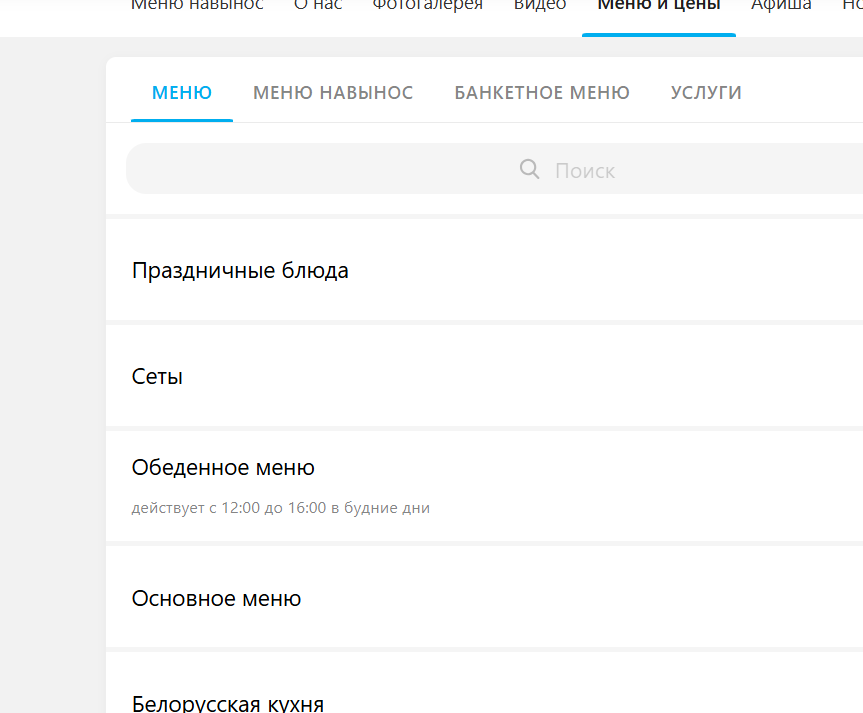Click the search magnifier icon
863x713 pixels.
pos(529,169)
